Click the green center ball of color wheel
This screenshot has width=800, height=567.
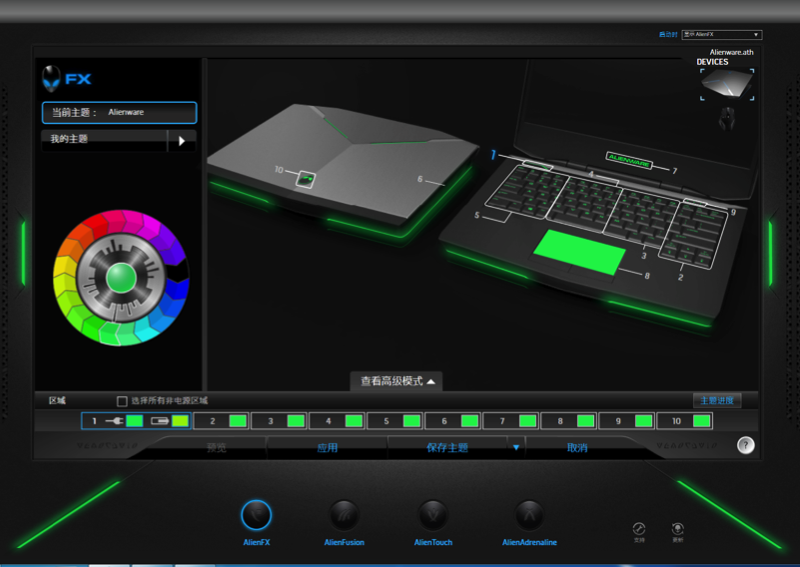point(121,278)
